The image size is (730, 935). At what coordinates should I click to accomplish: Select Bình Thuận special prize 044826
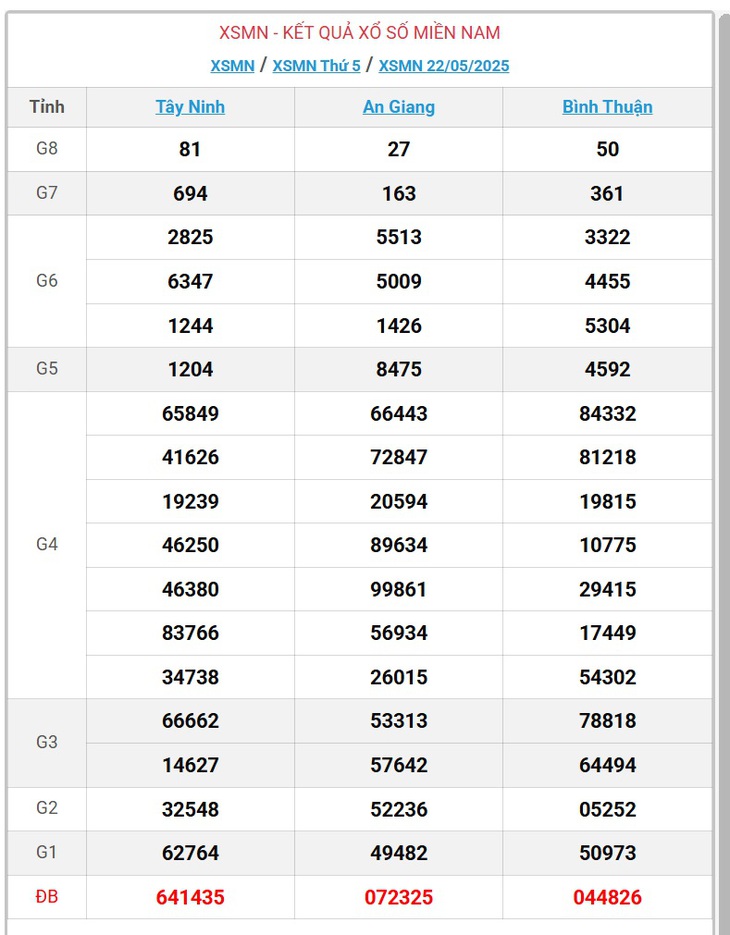click(607, 897)
